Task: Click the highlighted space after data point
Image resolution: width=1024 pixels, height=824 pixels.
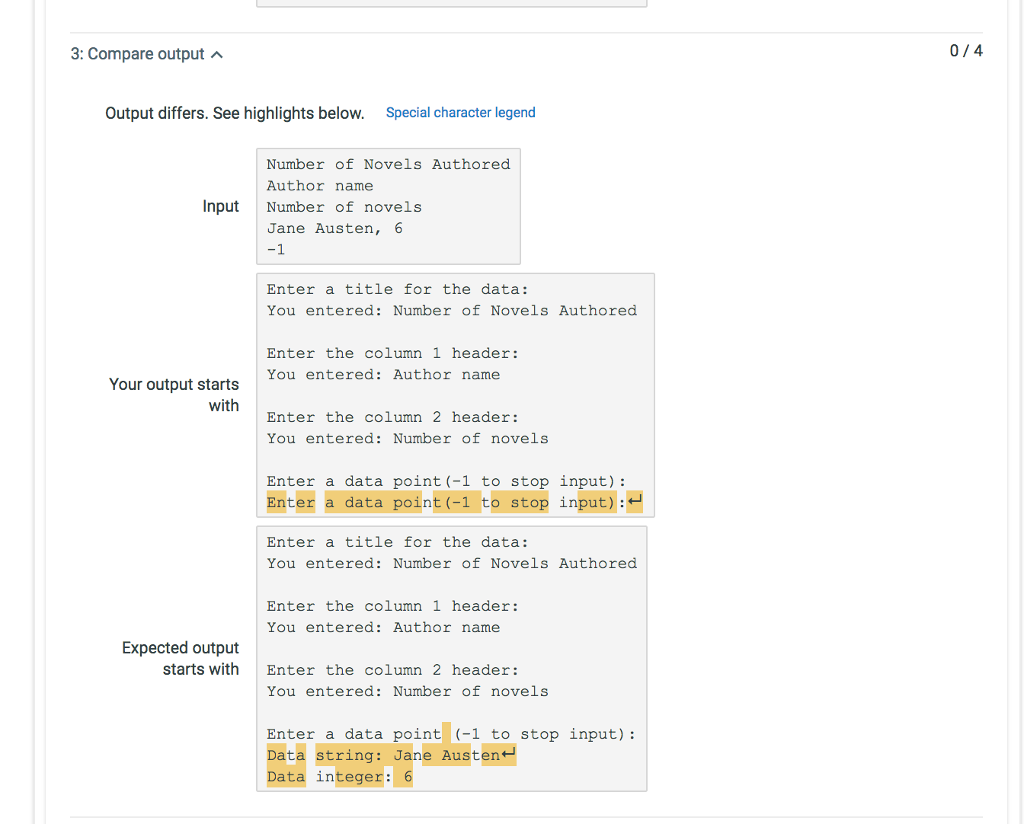Action: click(x=446, y=733)
